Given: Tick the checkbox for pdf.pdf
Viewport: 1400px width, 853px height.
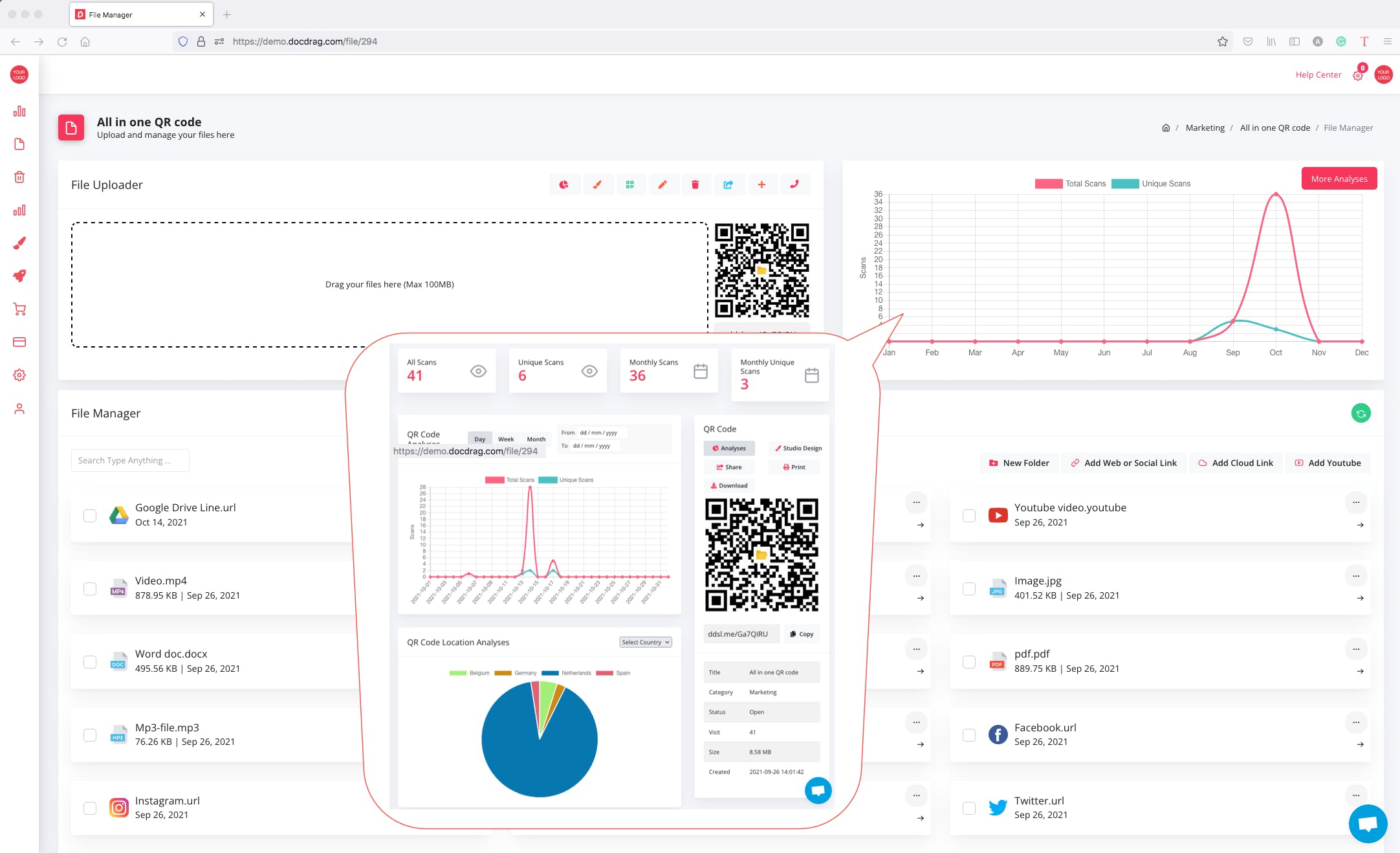Looking at the screenshot, I should pos(968,661).
